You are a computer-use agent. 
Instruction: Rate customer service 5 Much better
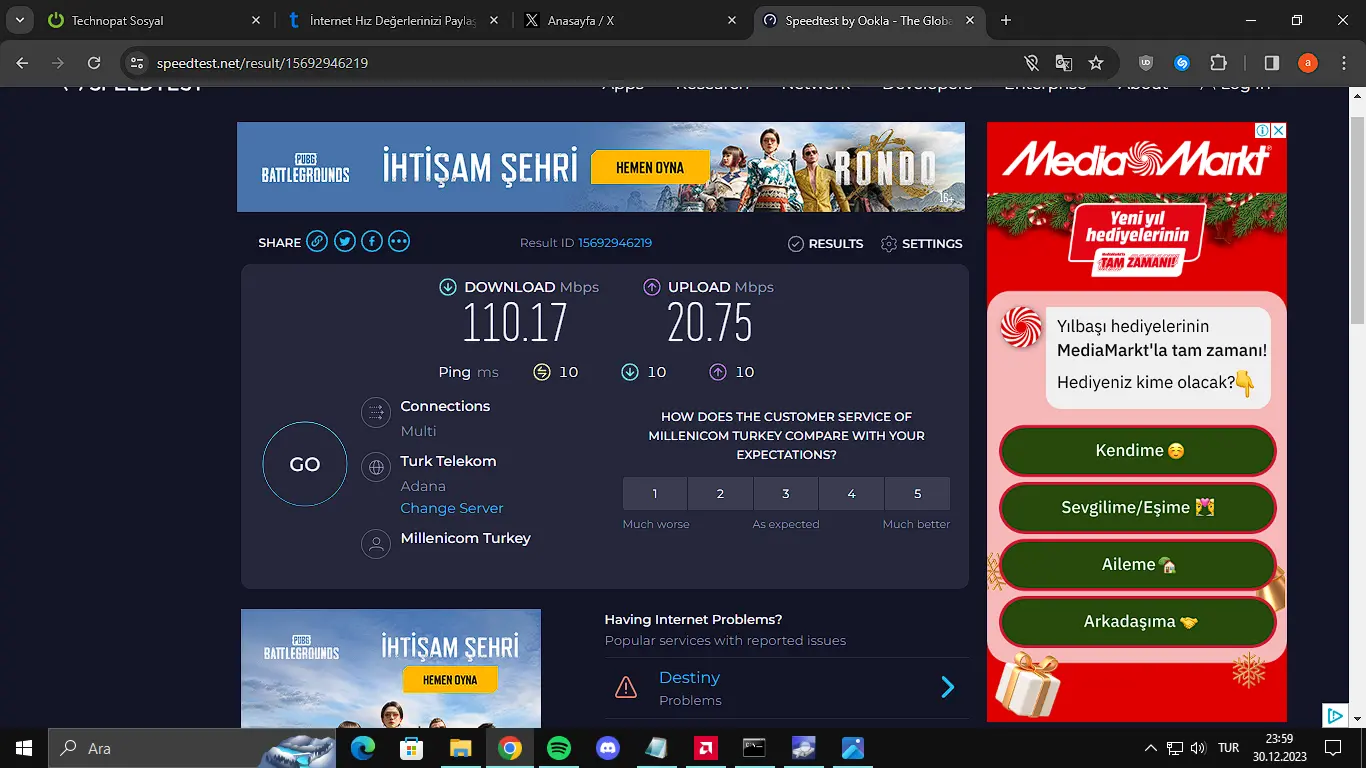917,494
